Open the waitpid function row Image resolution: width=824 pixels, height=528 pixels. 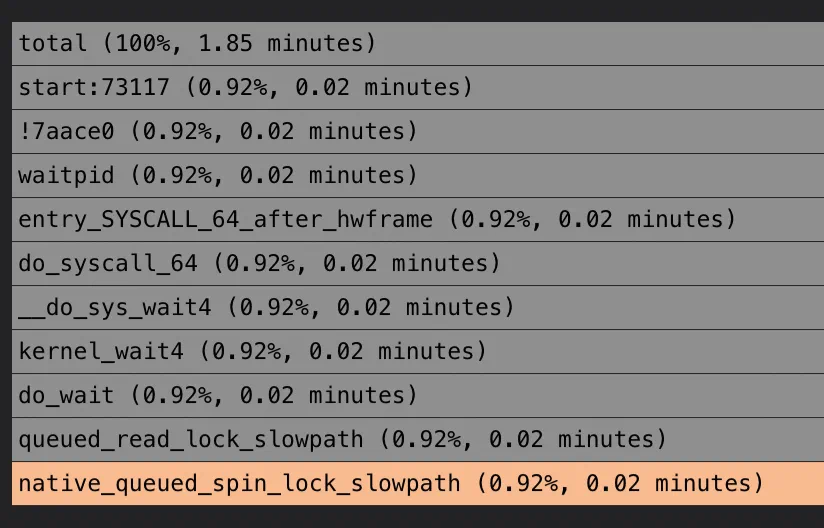[x=412, y=175]
